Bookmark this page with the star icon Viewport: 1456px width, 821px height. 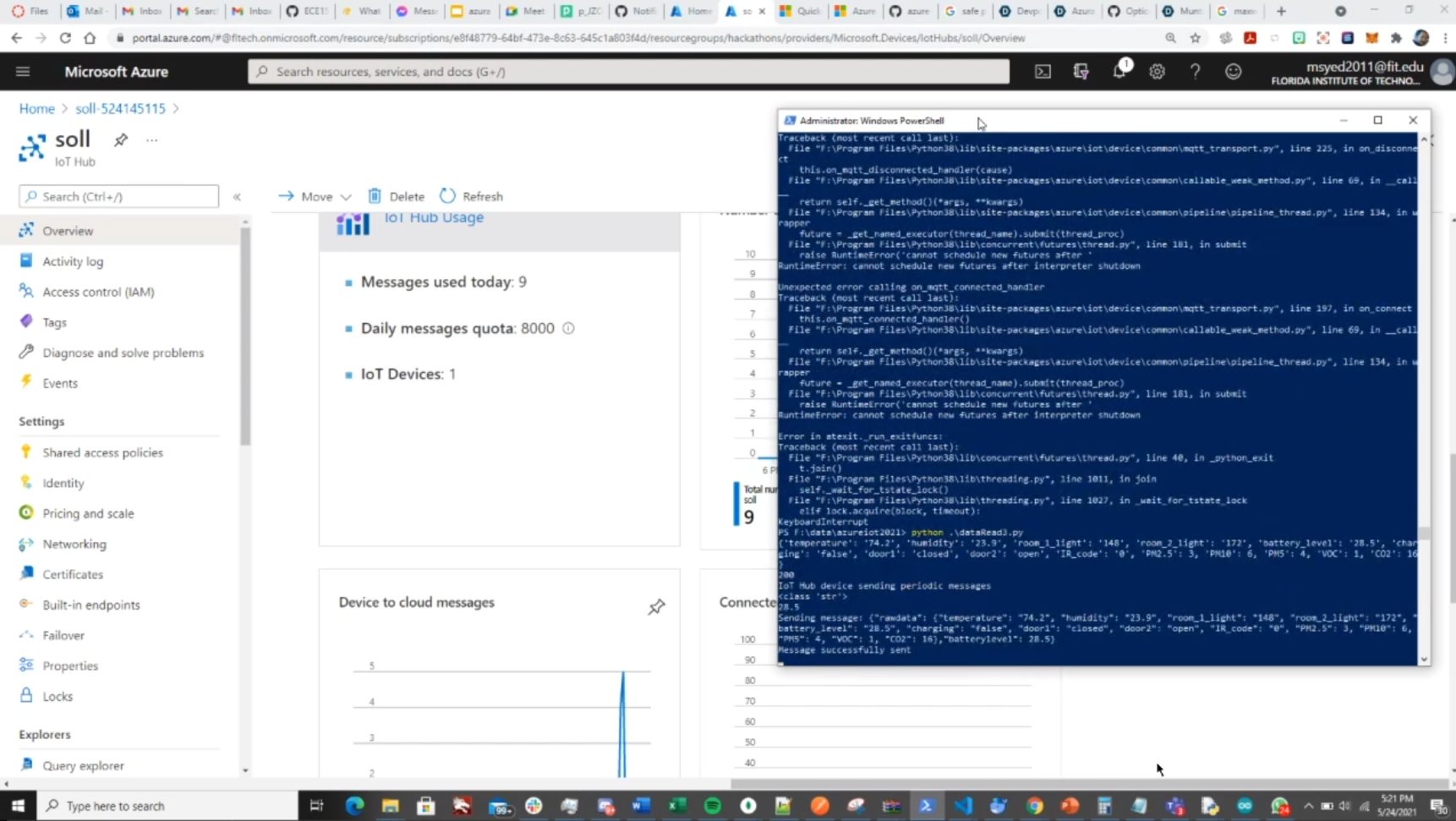tap(1196, 38)
